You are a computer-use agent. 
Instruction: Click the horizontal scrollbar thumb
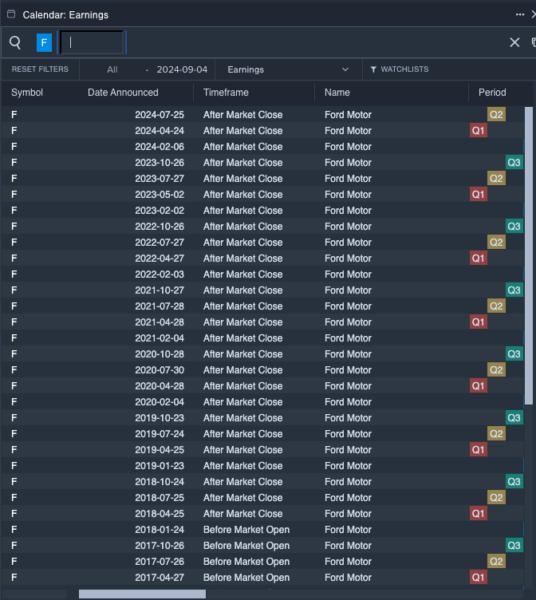pyautogui.click(x=142, y=594)
